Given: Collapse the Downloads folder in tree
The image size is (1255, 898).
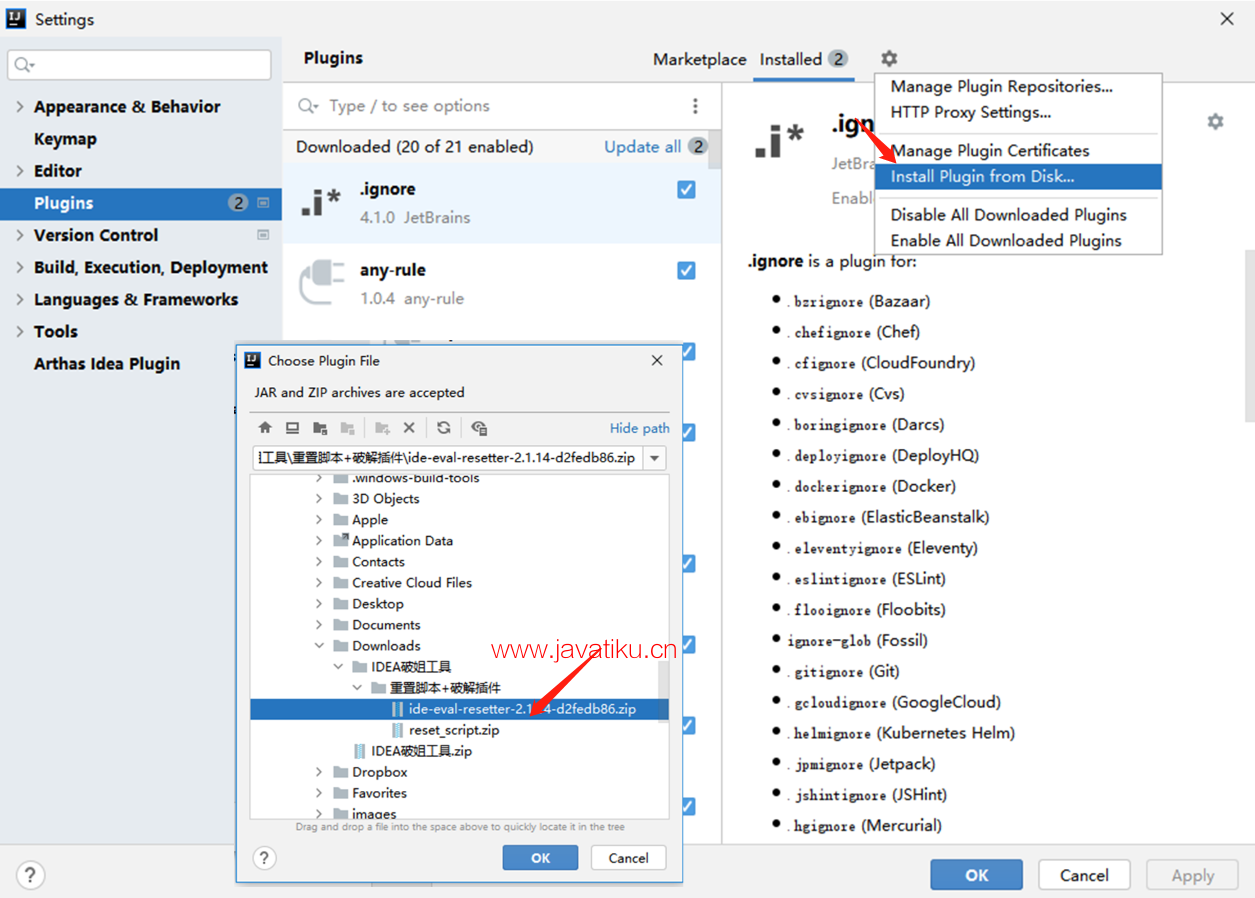Looking at the screenshot, I should pyautogui.click(x=319, y=646).
